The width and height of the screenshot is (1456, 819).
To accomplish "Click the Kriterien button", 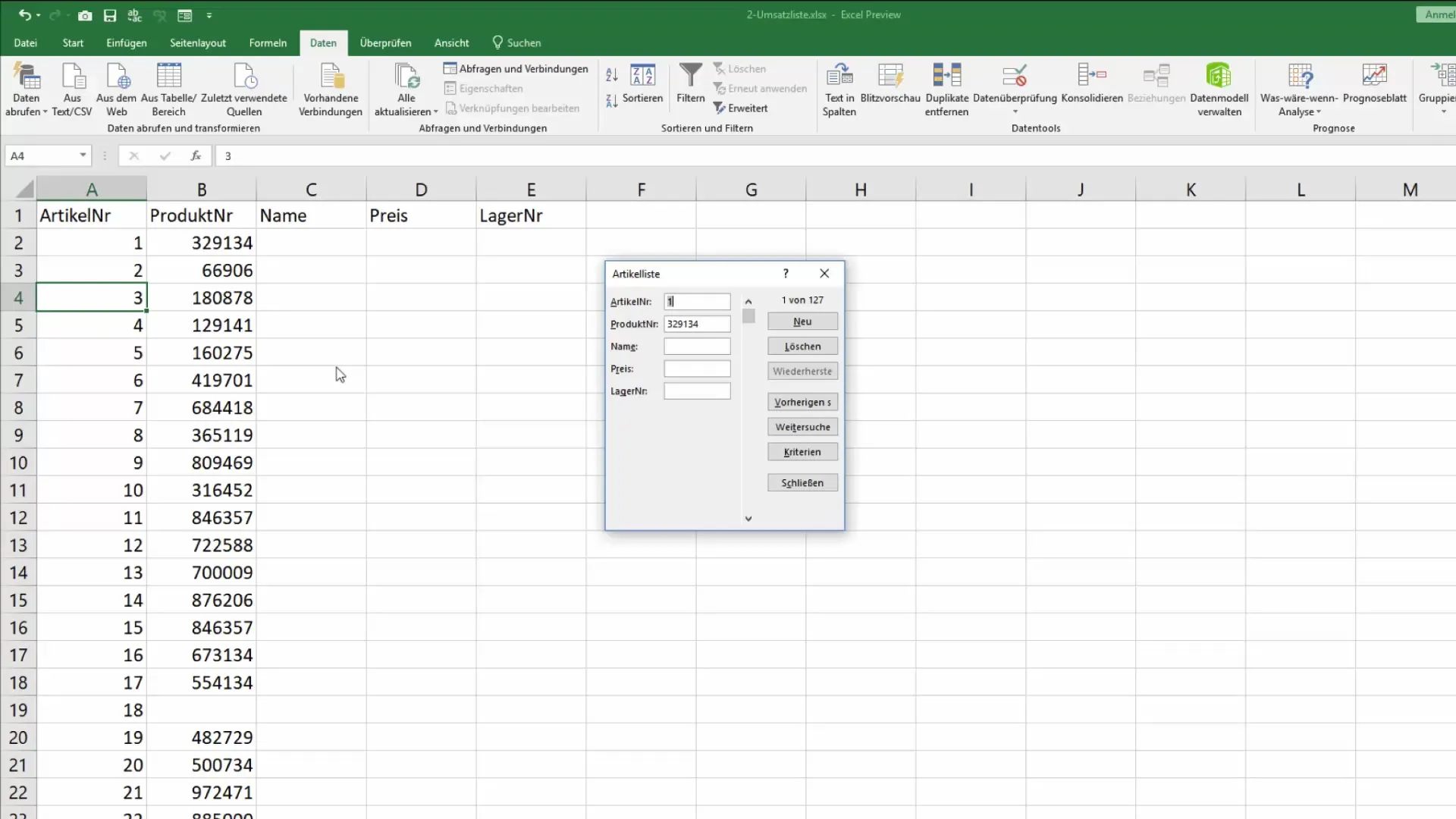I will pyautogui.click(x=802, y=452).
